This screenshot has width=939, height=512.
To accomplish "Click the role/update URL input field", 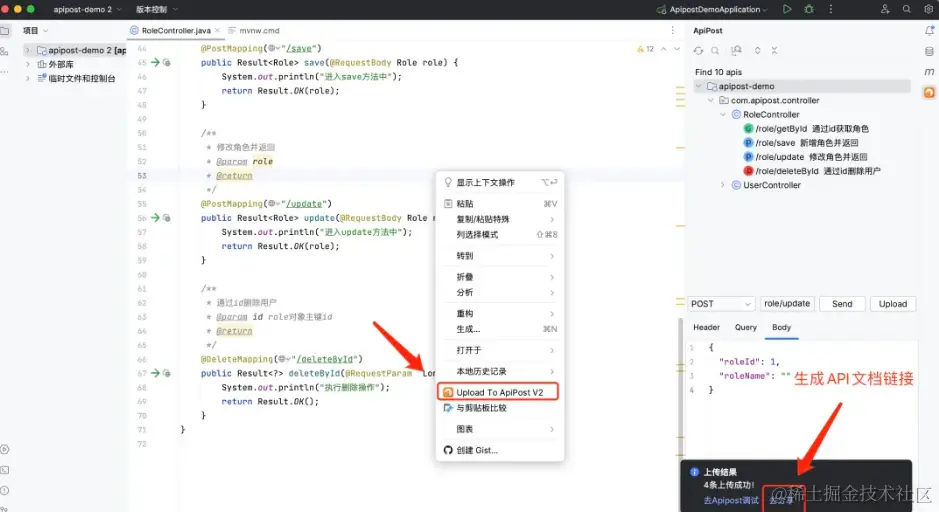I will click(x=787, y=304).
